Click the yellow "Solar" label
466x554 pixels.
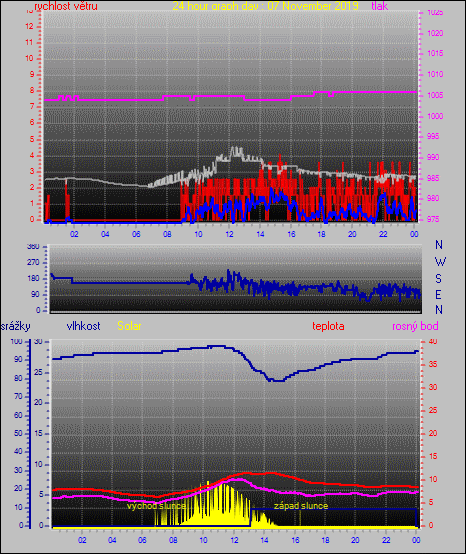tap(129, 326)
